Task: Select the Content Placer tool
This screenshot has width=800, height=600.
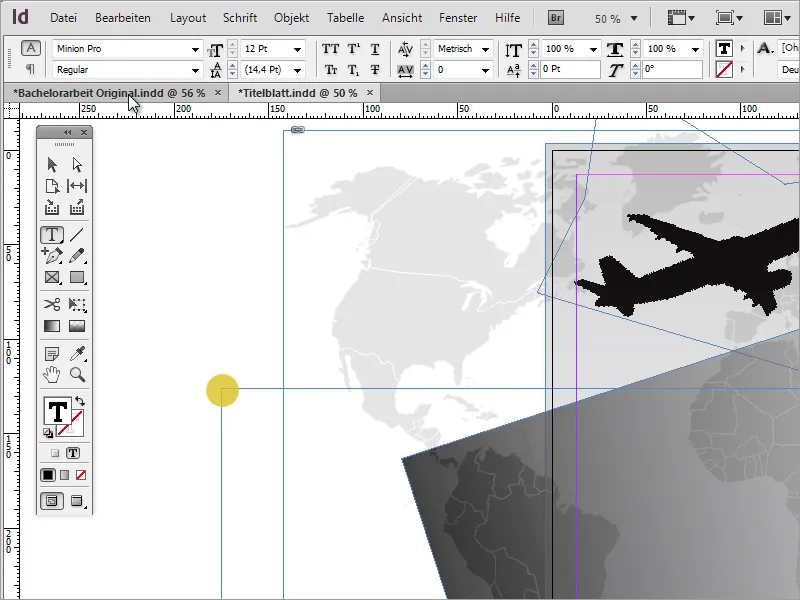Action: pos(77,207)
